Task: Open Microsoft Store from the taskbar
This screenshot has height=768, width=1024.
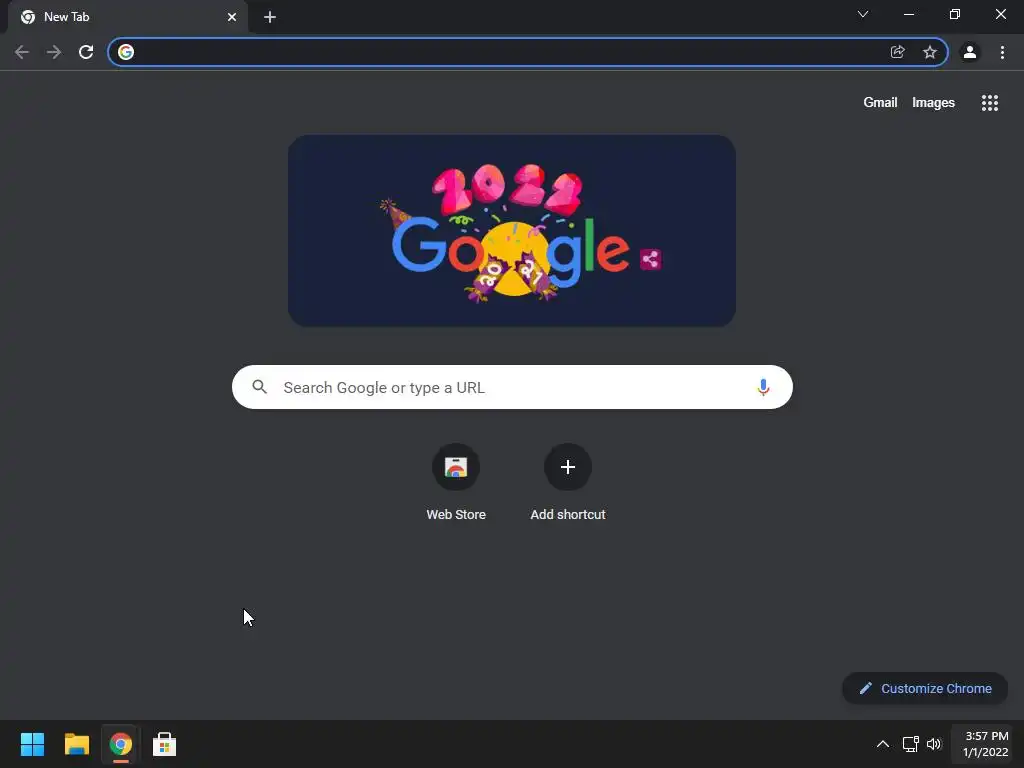Action: (x=165, y=744)
